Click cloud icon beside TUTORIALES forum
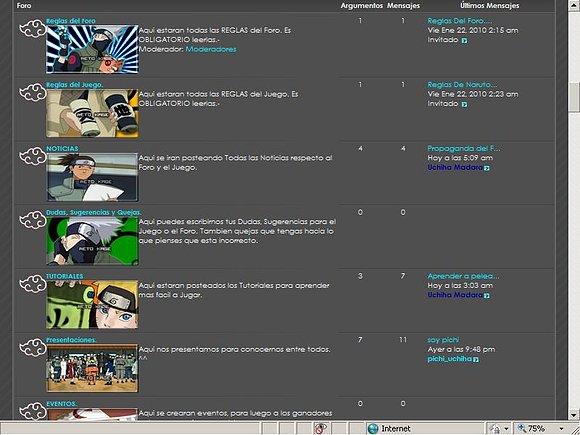The image size is (580, 435). (32, 284)
